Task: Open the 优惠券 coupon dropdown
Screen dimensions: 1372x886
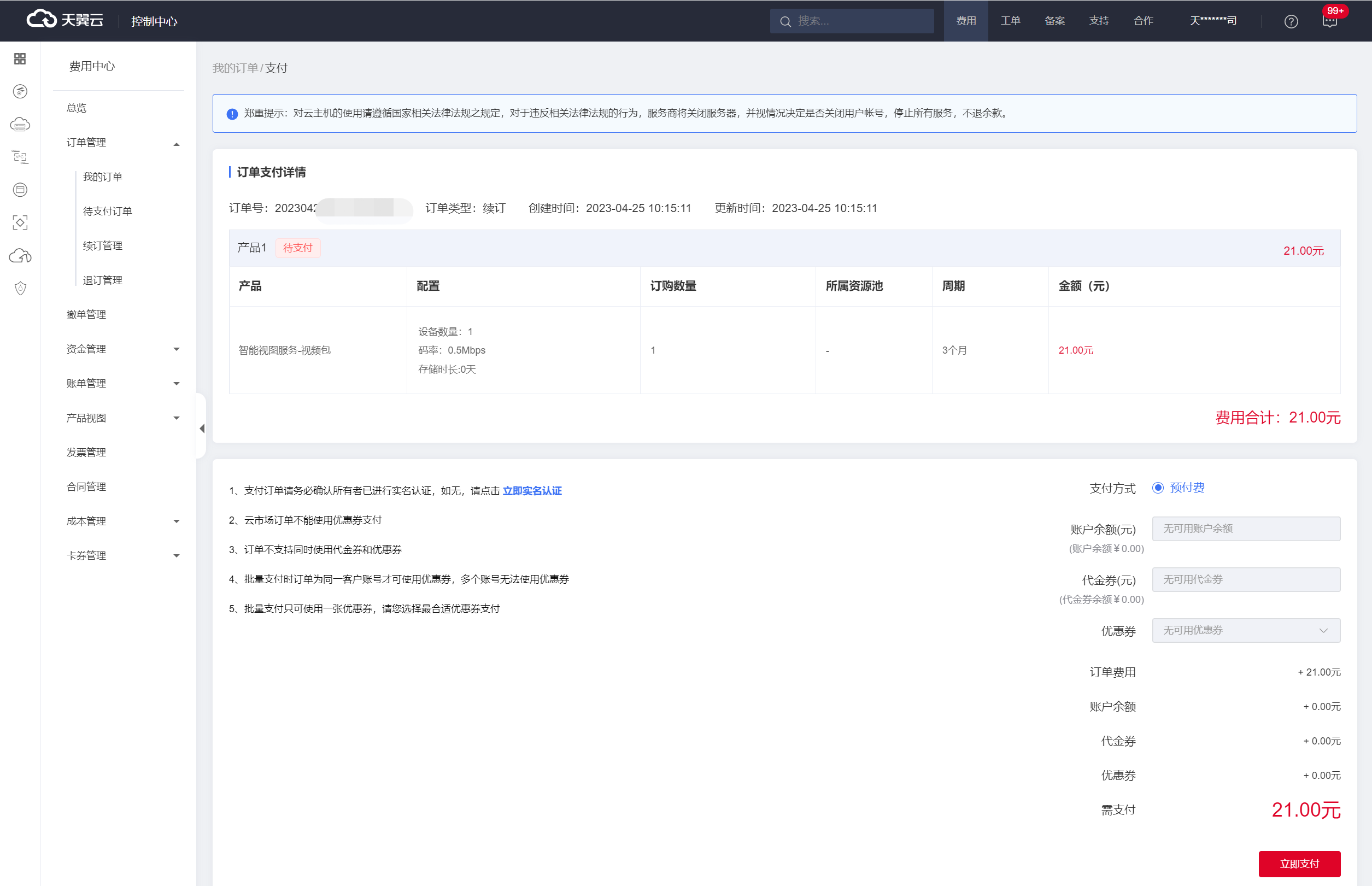Action: coord(1246,631)
